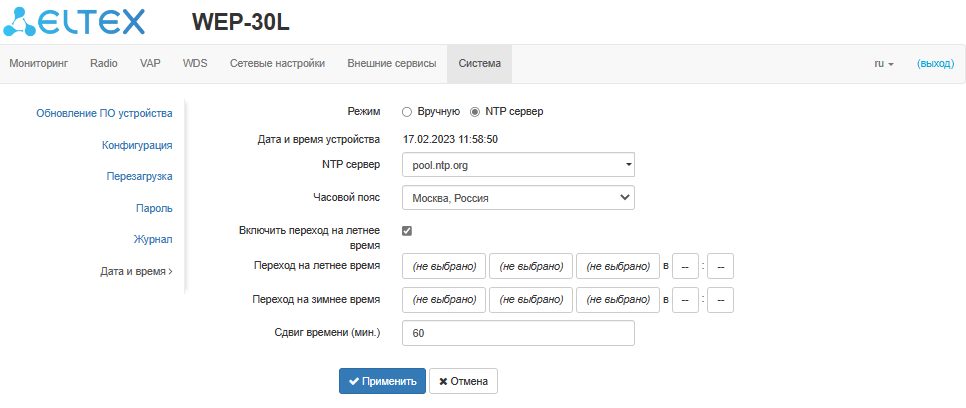This screenshot has height=408, width=966.
Task: Open the Сетевые настройки tab
Action: [277, 63]
